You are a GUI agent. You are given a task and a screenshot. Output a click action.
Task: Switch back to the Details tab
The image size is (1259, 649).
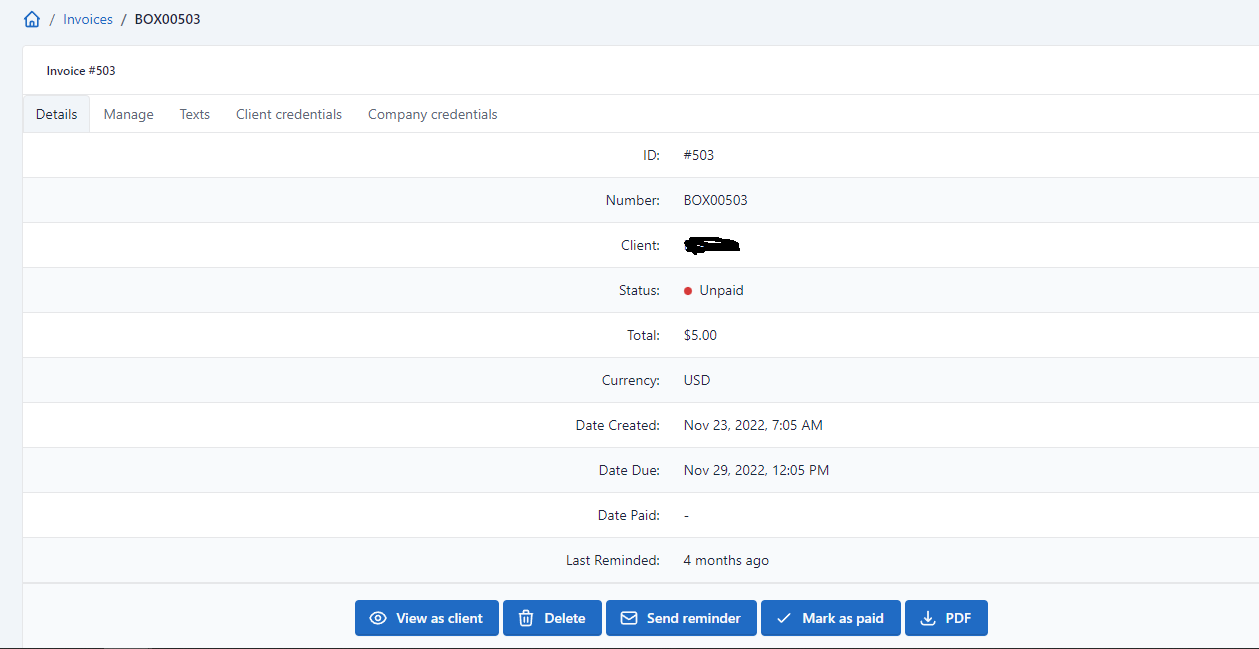click(x=56, y=113)
